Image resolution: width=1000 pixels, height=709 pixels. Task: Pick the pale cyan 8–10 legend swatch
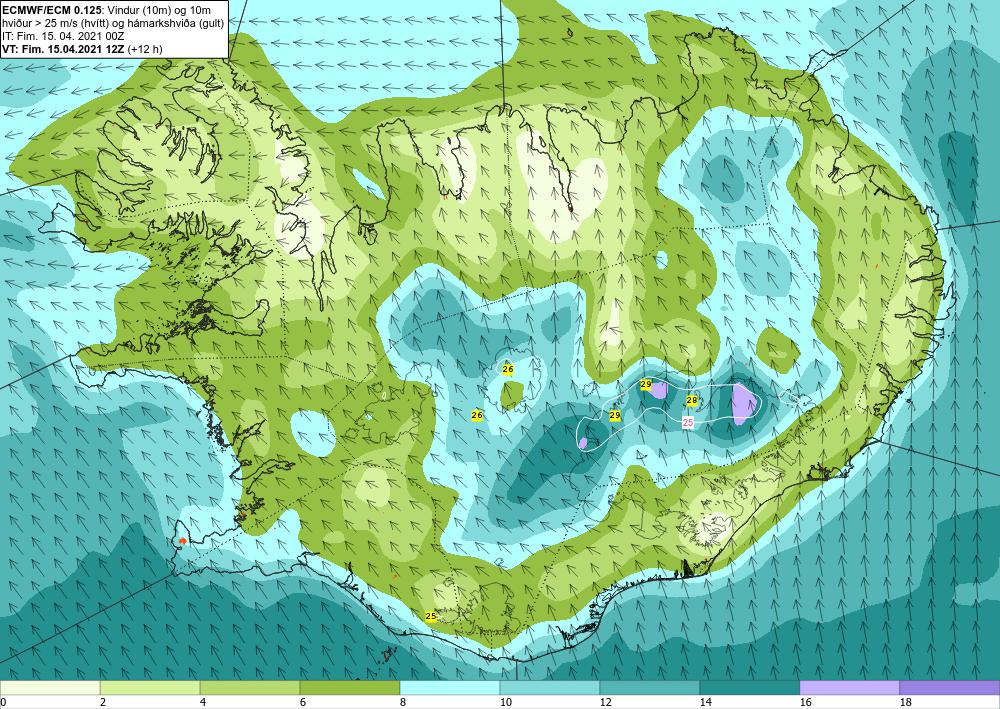pyautogui.click(x=450, y=688)
